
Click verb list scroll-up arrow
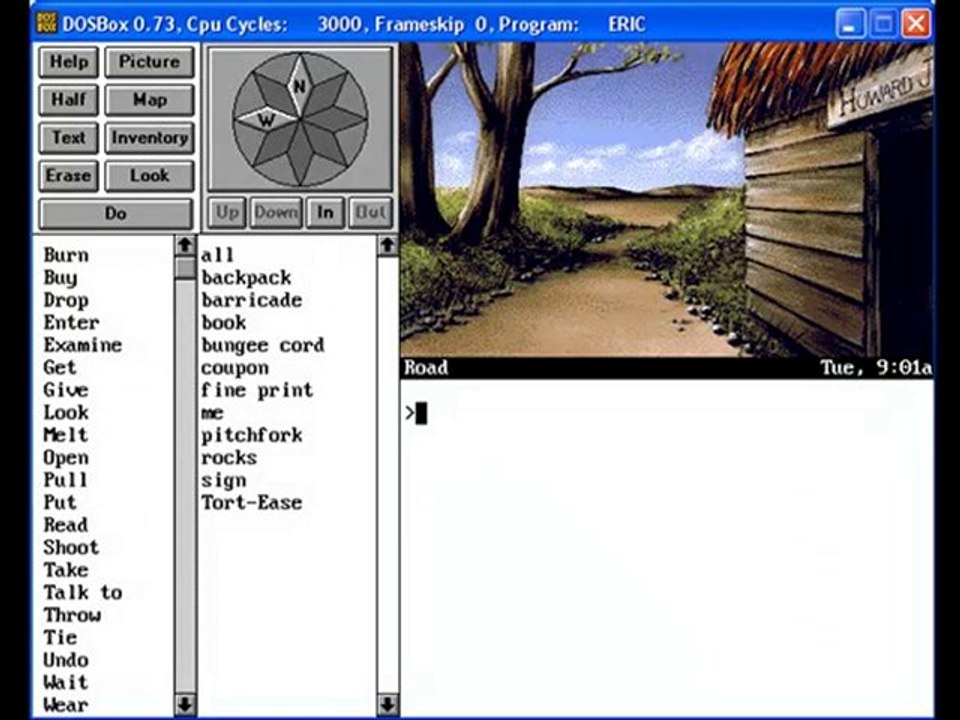pos(185,245)
